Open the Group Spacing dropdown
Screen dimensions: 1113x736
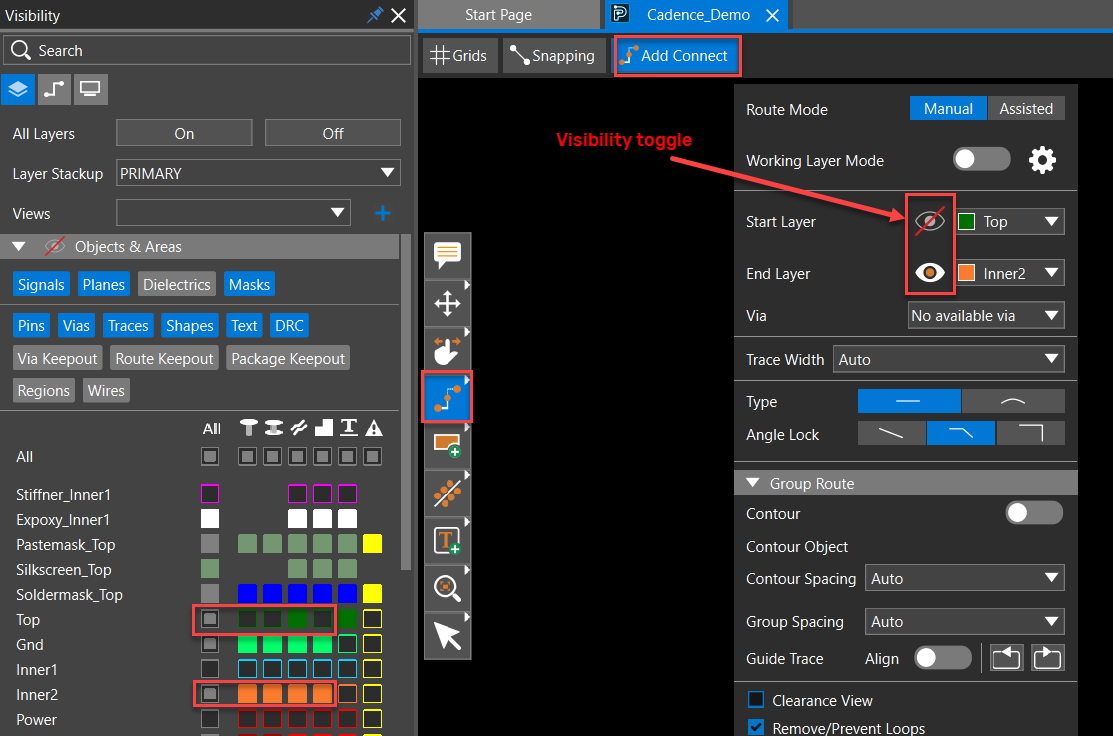965,622
